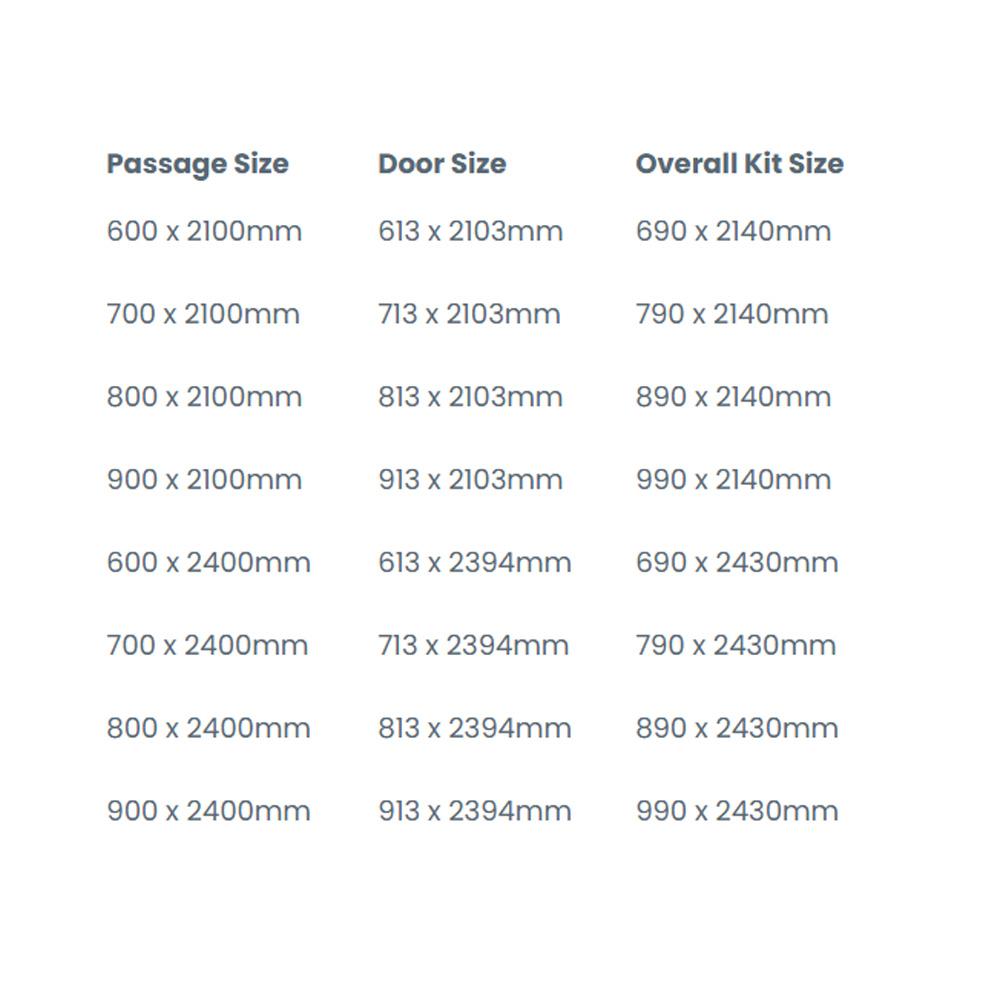Select the 900 x 2100mm passage size
The height and width of the screenshot is (1000, 1000).
pos(204,480)
